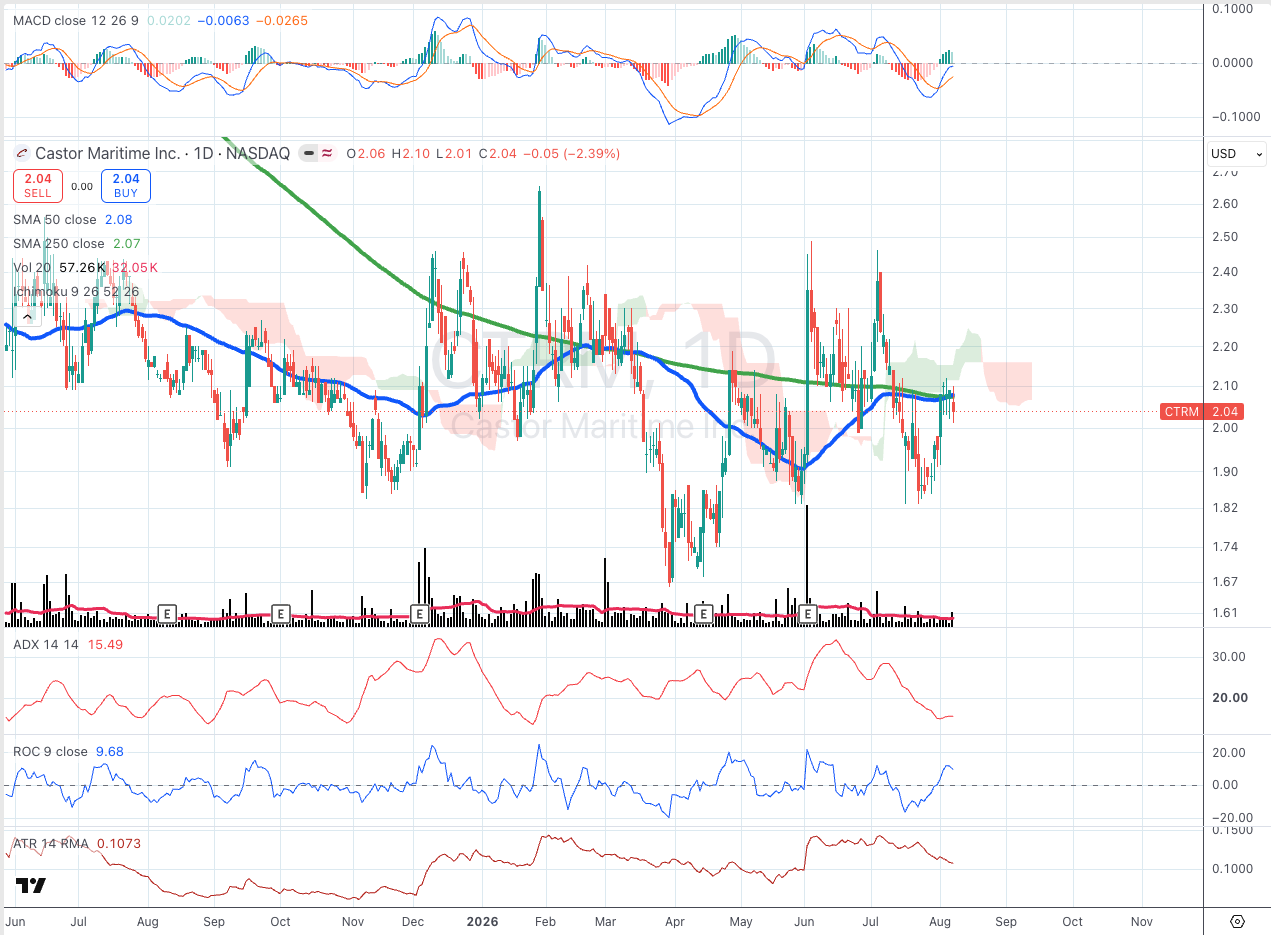This screenshot has height=935, width=1271.
Task: Select the SMA 50 close indicator legend
Action: coord(73,219)
